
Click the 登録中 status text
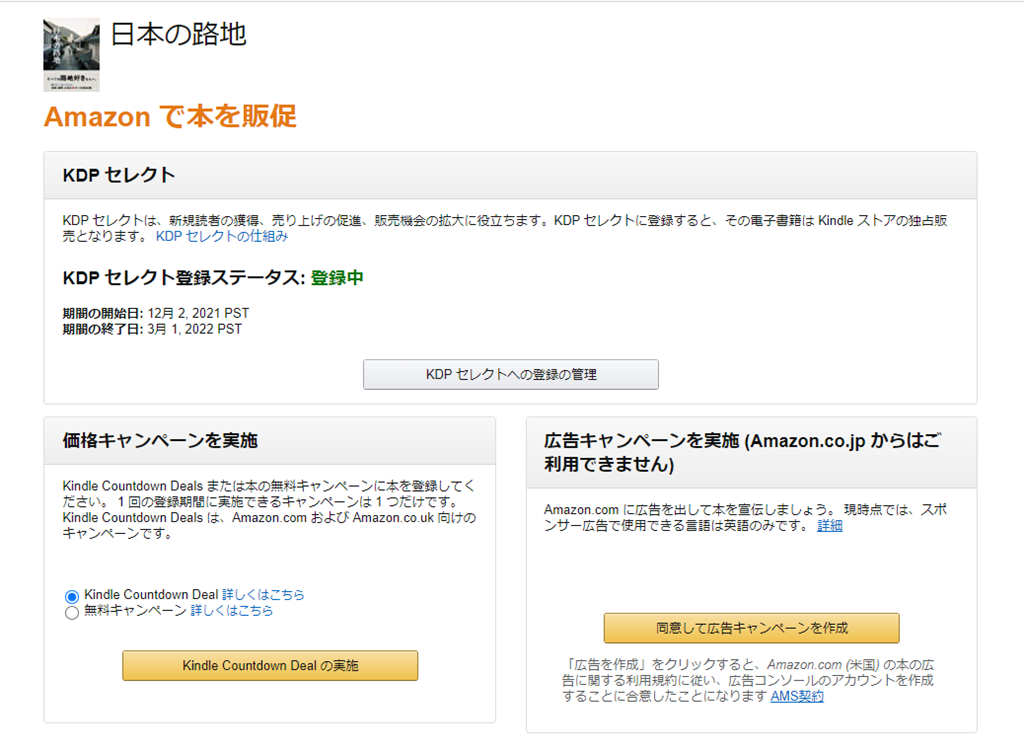(x=337, y=278)
